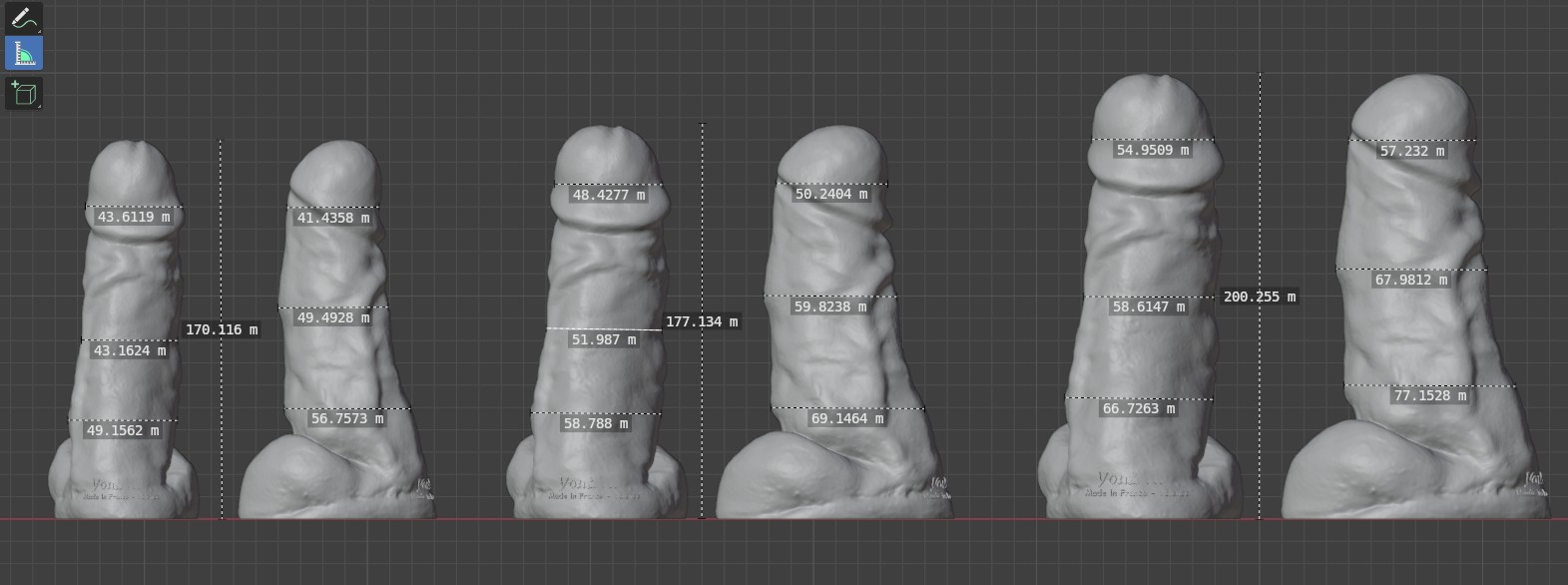Viewport: 1568px width, 585px height.
Task: Click the 43.1624 m ruler label
Action: click(x=129, y=350)
